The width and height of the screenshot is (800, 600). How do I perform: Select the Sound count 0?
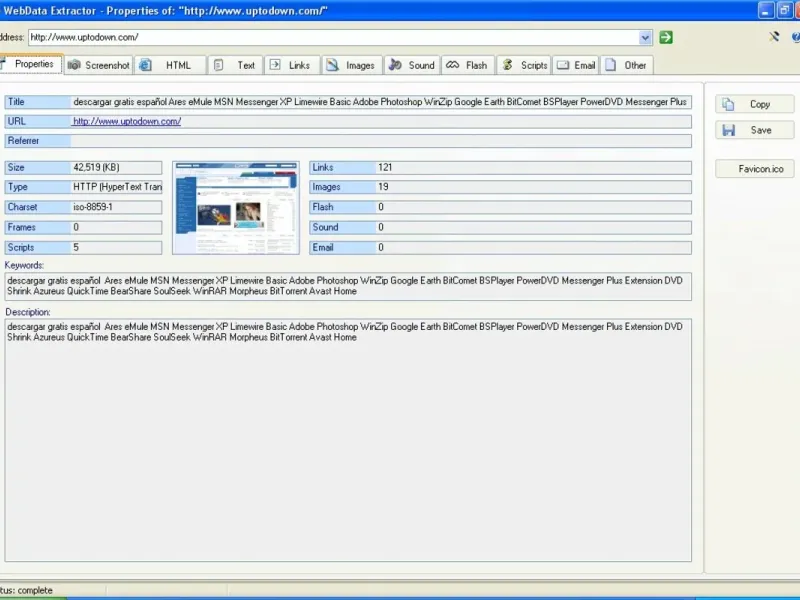381,227
